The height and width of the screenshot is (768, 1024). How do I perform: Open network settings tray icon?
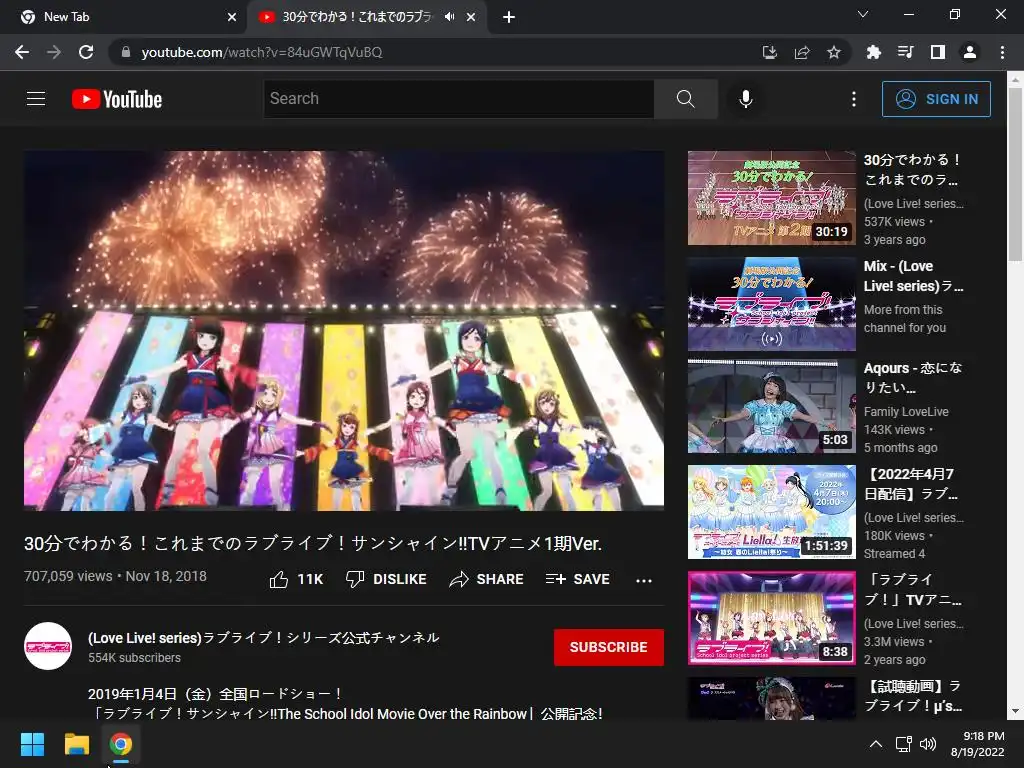903,744
